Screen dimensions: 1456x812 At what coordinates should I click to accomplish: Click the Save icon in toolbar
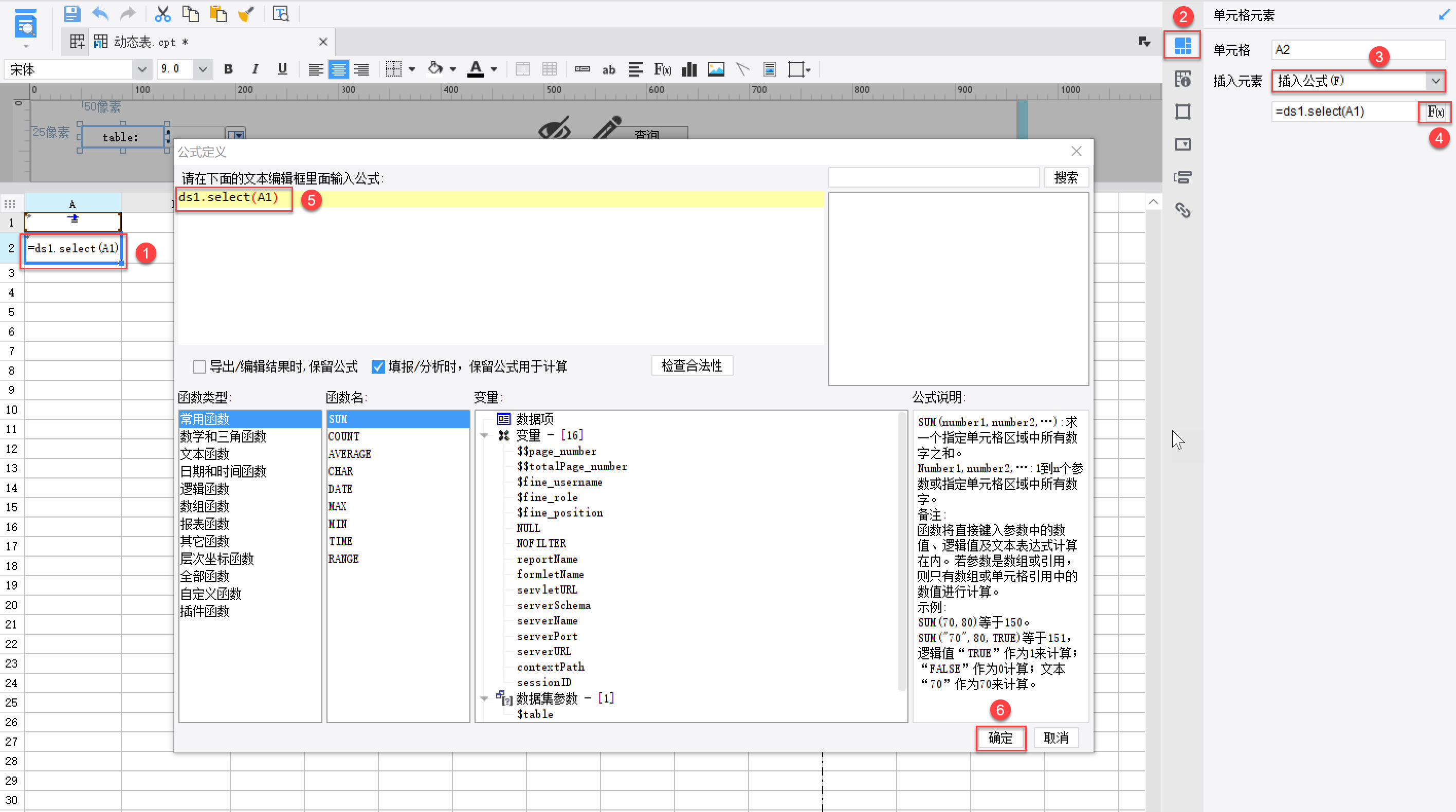[x=72, y=13]
